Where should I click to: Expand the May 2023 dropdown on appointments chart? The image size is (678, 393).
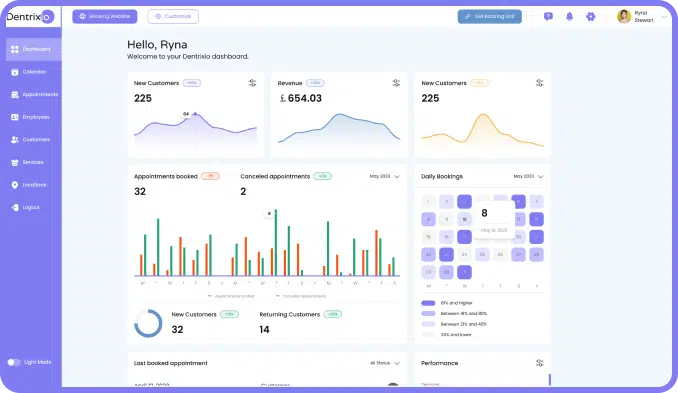click(x=384, y=176)
